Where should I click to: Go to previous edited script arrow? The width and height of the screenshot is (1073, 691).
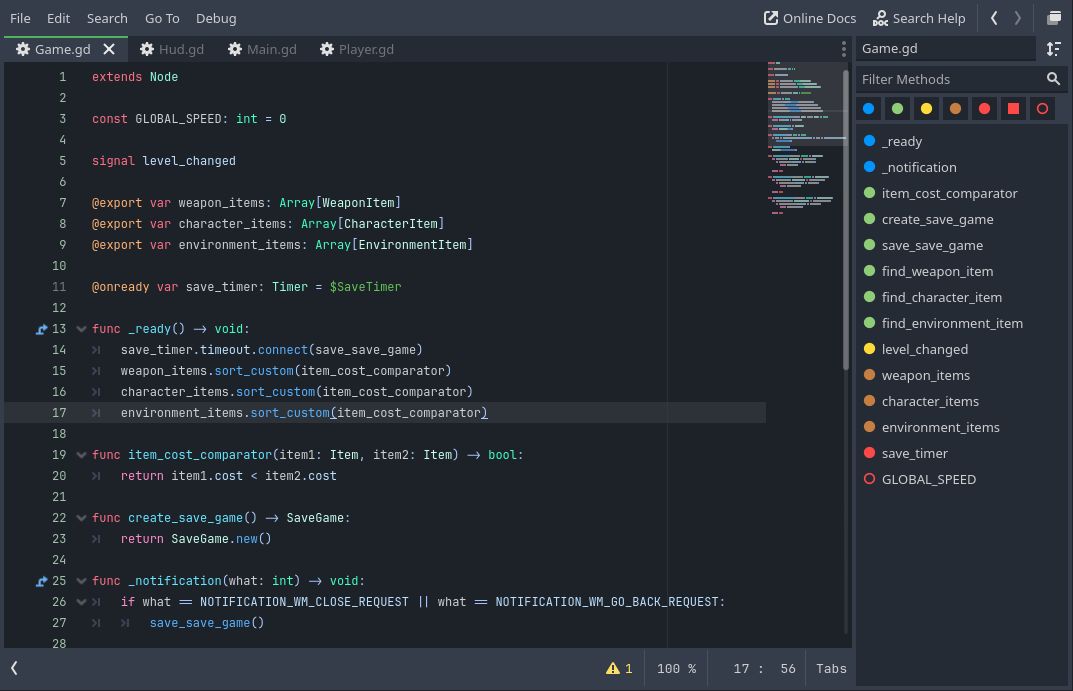pos(994,18)
